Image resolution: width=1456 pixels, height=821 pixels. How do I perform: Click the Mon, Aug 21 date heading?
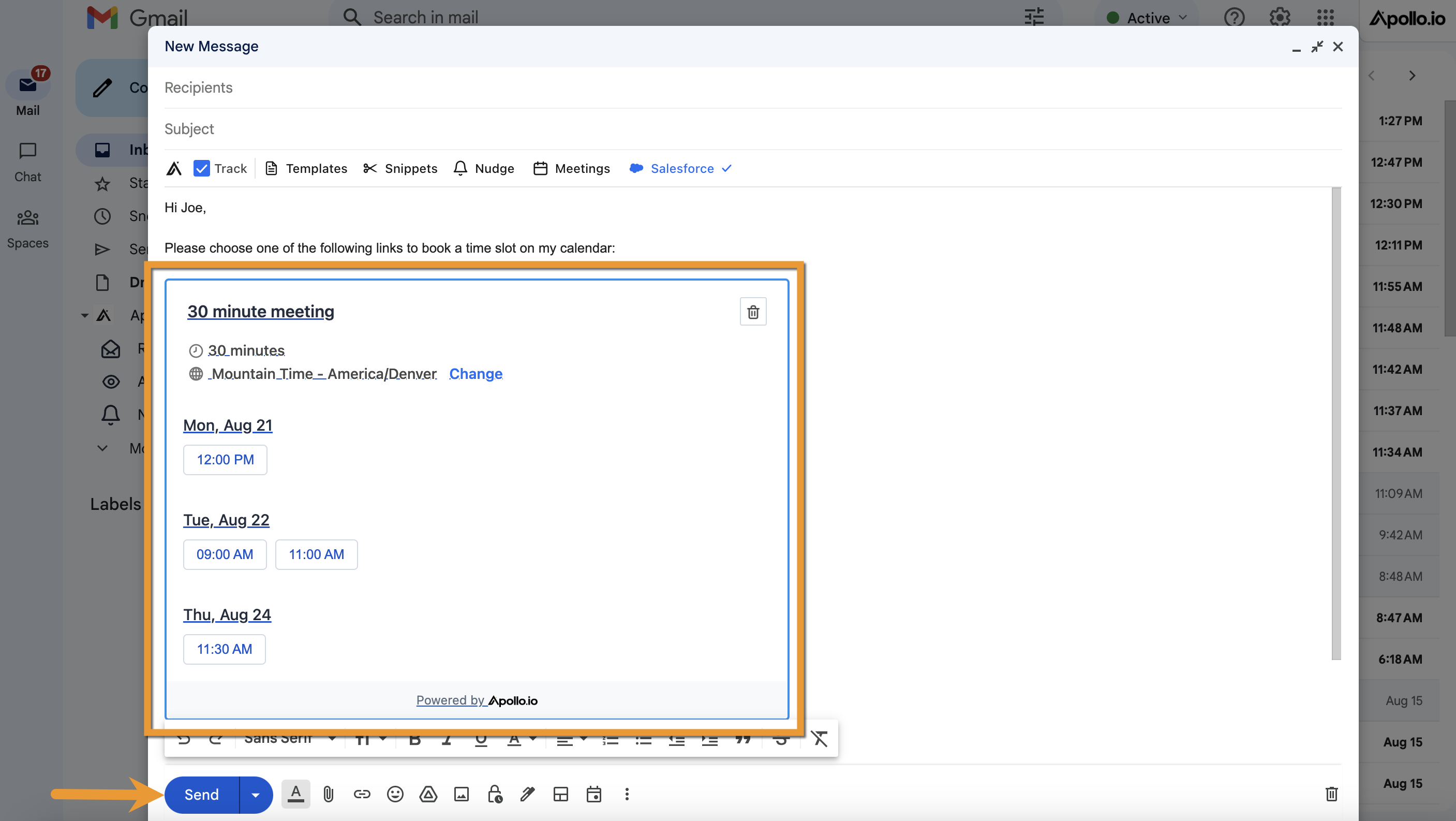[228, 425]
